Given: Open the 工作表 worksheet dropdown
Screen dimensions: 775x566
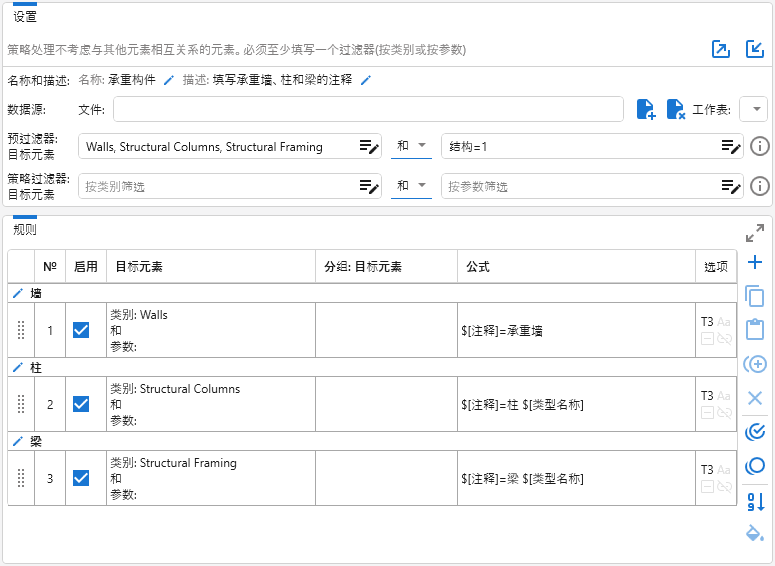Looking at the screenshot, I should pos(754,109).
